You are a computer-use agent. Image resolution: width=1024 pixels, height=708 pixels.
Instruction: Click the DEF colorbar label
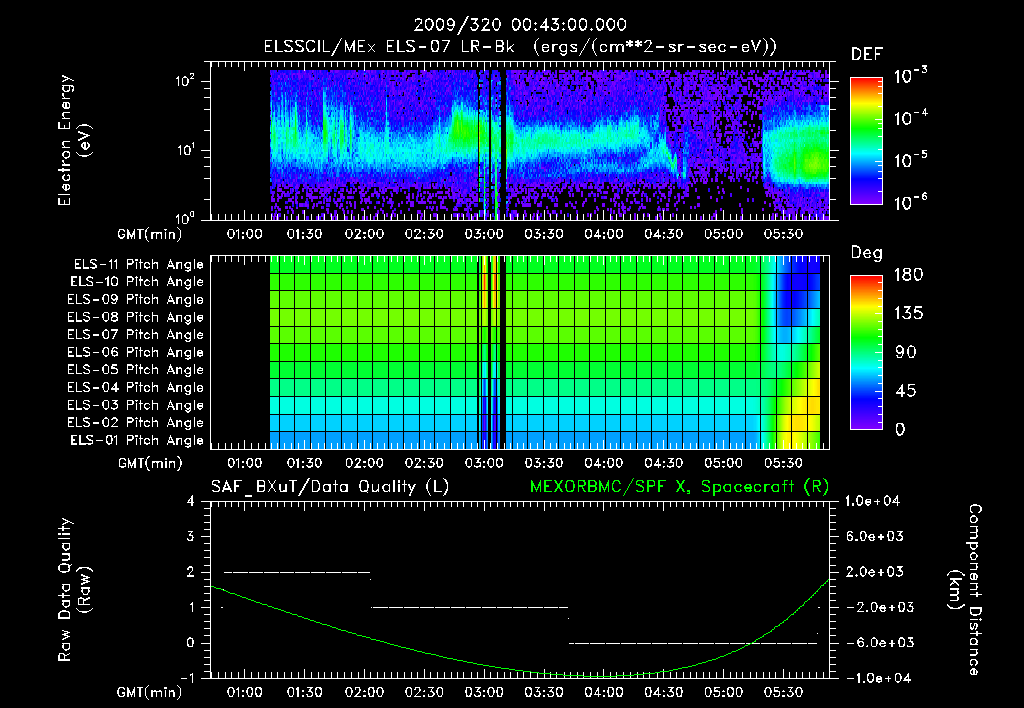867,55
